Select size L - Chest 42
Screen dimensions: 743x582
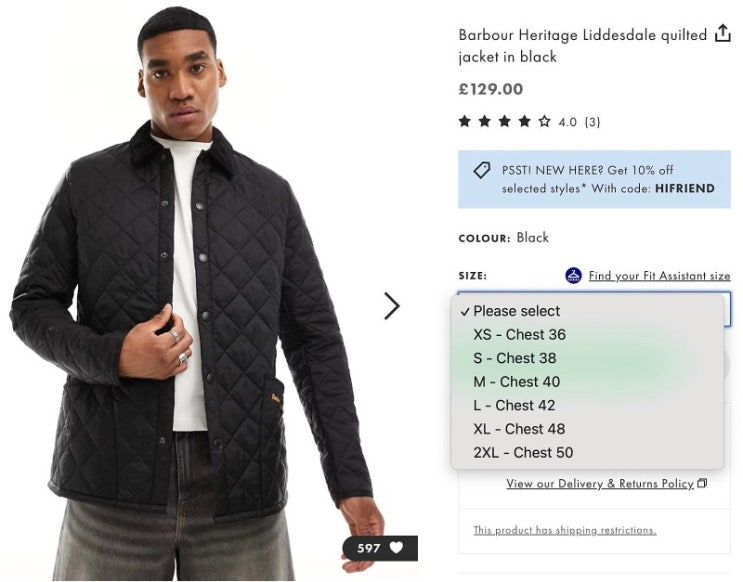514,405
